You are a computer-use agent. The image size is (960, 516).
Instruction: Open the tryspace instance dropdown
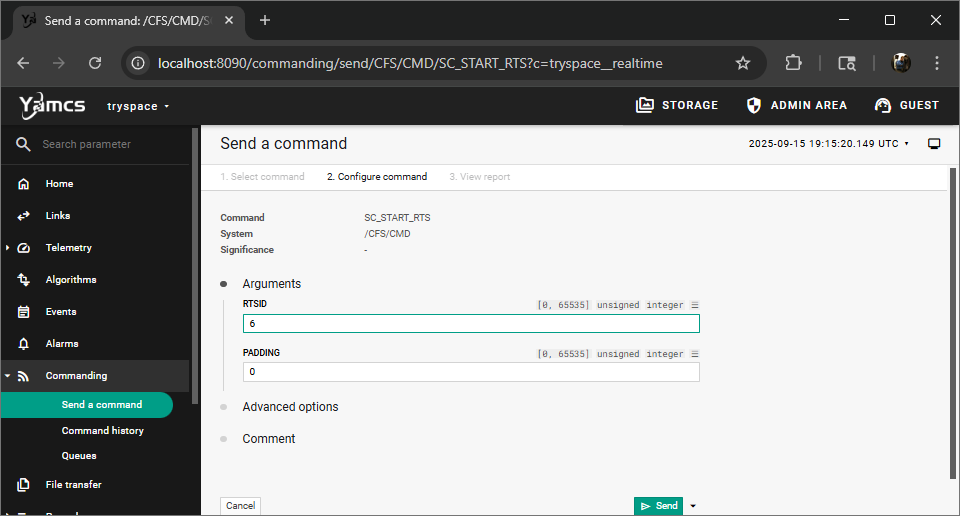(x=138, y=106)
